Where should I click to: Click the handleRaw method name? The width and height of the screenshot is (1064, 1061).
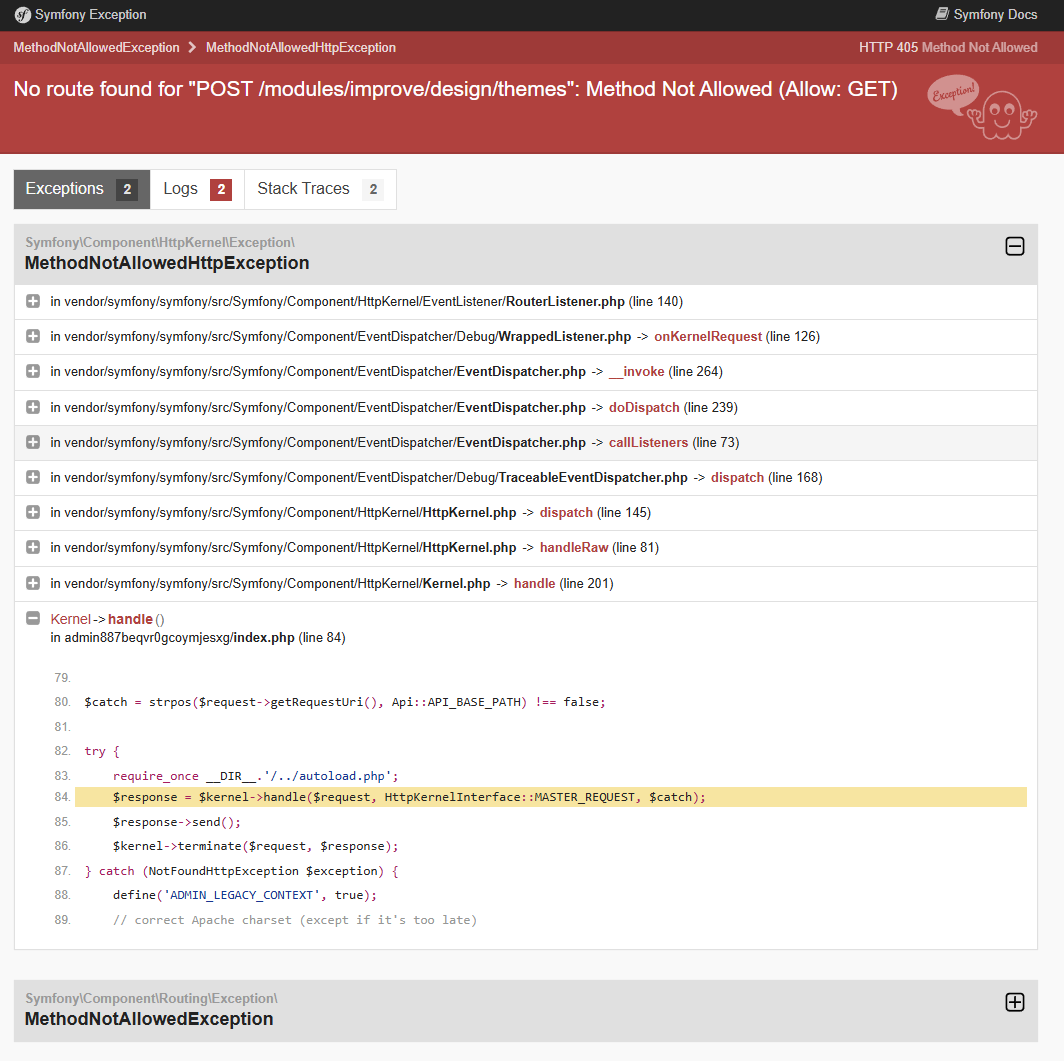tap(574, 547)
